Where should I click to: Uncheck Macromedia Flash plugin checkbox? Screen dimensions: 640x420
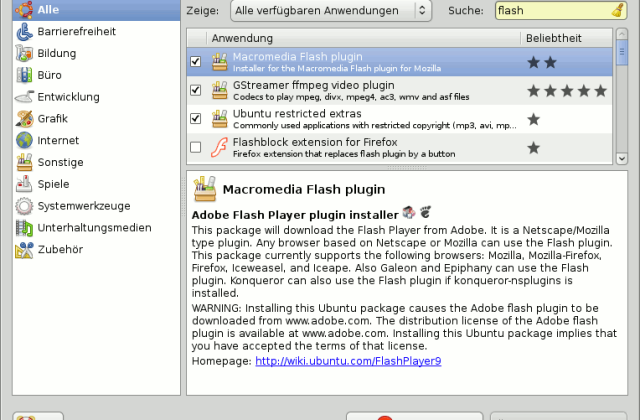[x=196, y=62]
